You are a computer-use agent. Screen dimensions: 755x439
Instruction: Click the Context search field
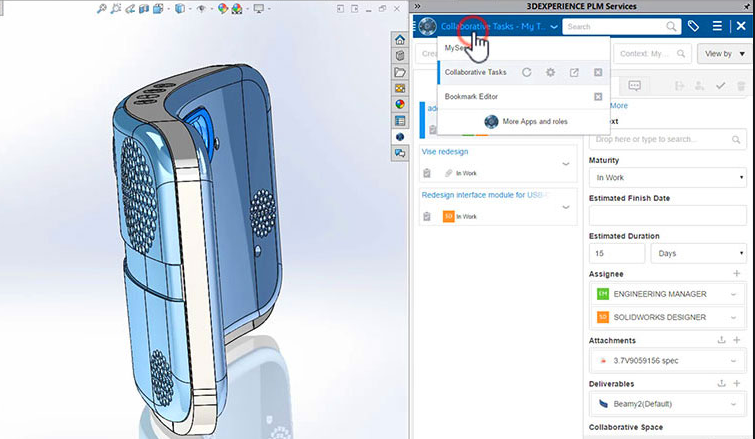(x=652, y=53)
